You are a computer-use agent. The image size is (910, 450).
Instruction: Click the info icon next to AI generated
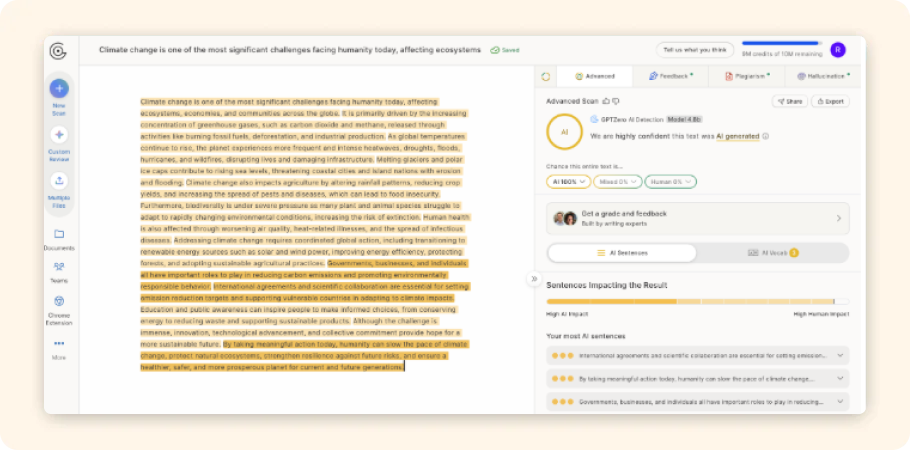pos(765,136)
